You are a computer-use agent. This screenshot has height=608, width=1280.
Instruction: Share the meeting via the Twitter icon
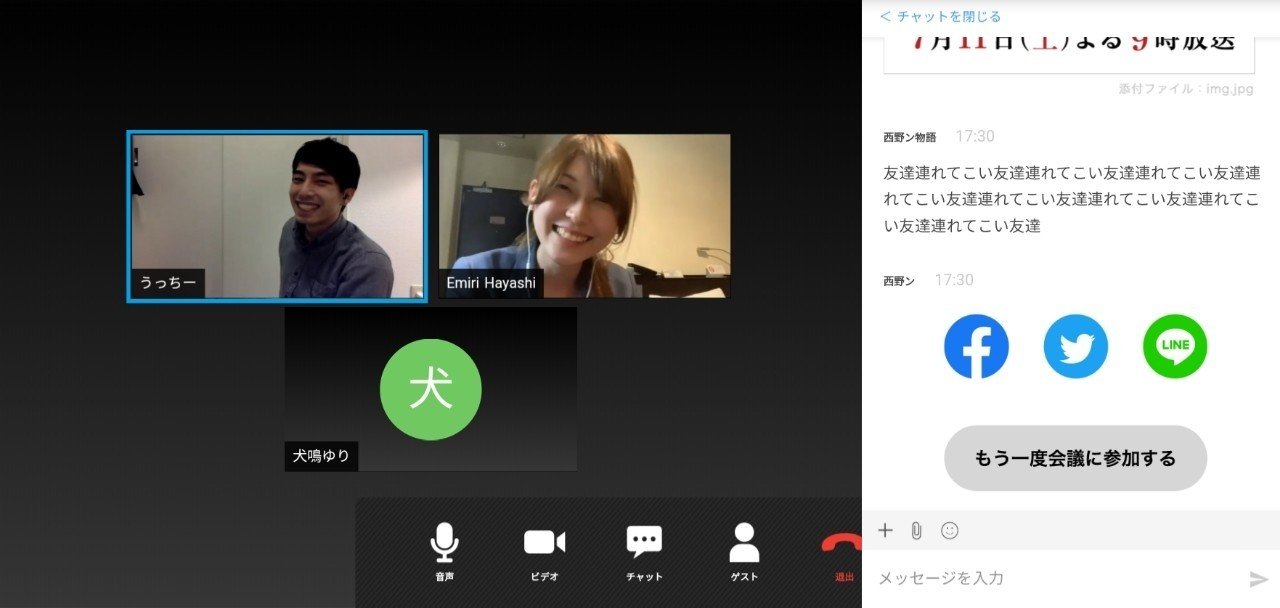1076,346
